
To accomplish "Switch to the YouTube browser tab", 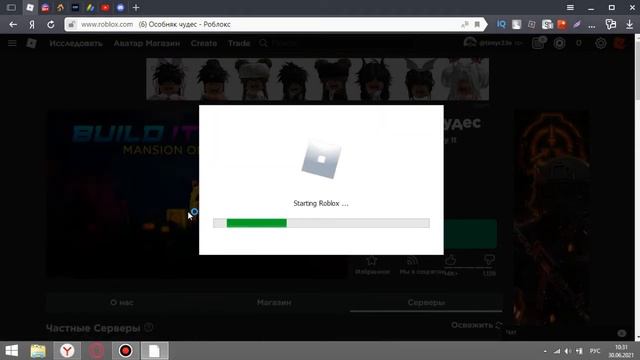I will [x=105, y=7].
